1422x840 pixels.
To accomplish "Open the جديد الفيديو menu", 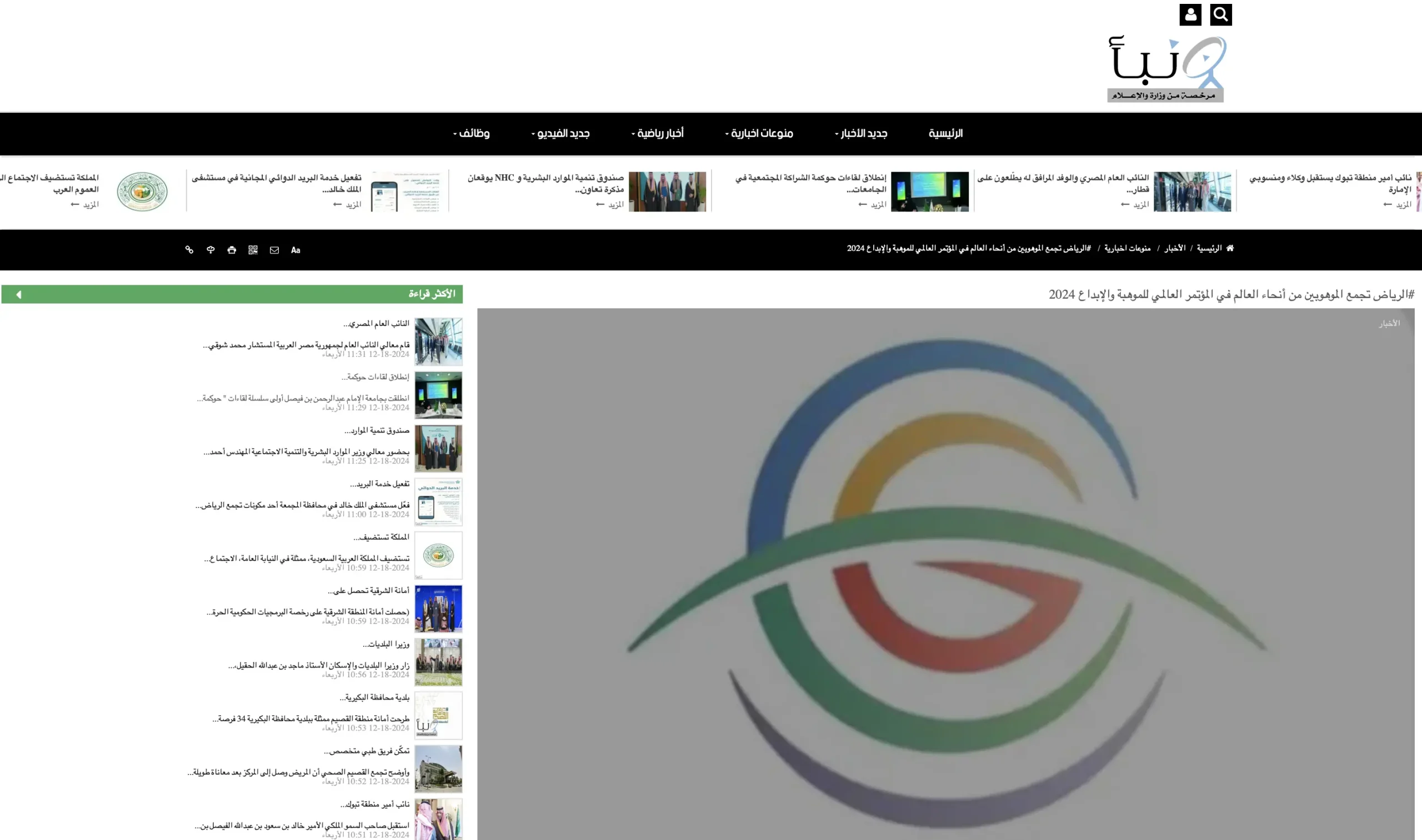I will click(560, 134).
